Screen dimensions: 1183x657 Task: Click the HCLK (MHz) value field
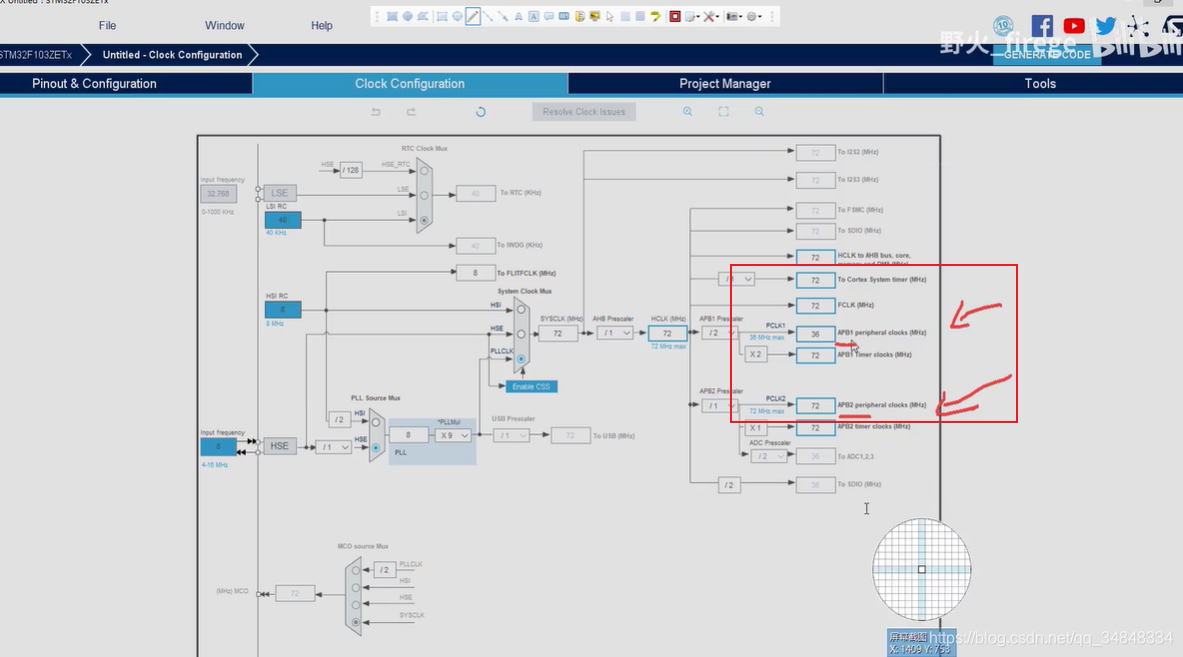pos(667,333)
